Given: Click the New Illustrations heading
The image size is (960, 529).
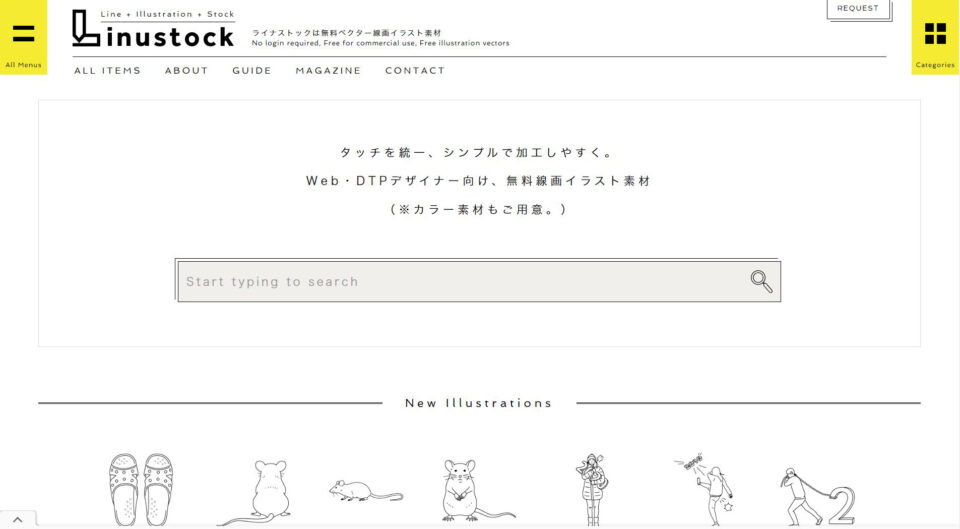Looking at the screenshot, I should point(479,403).
